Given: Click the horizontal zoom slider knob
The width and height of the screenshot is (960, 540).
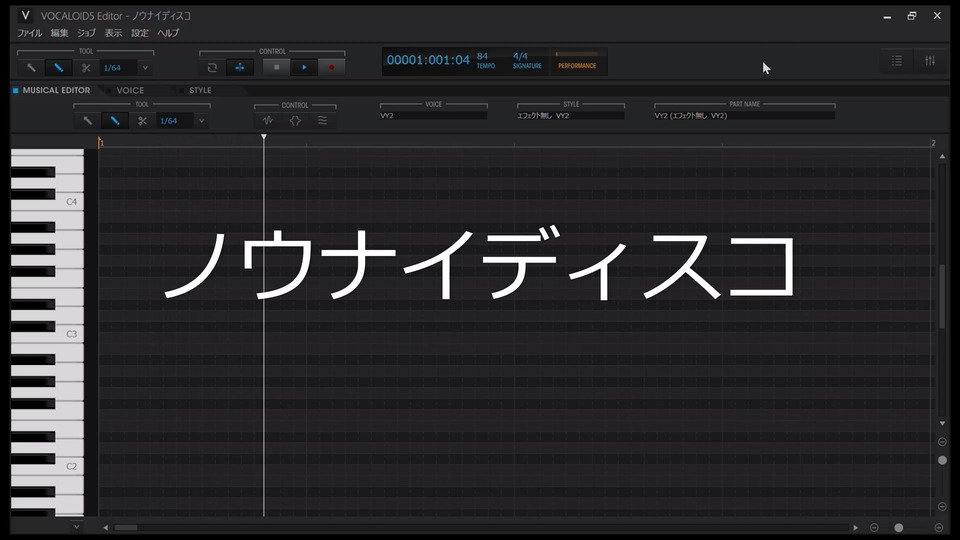Looking at the screenshot, I should click(899, 527).
